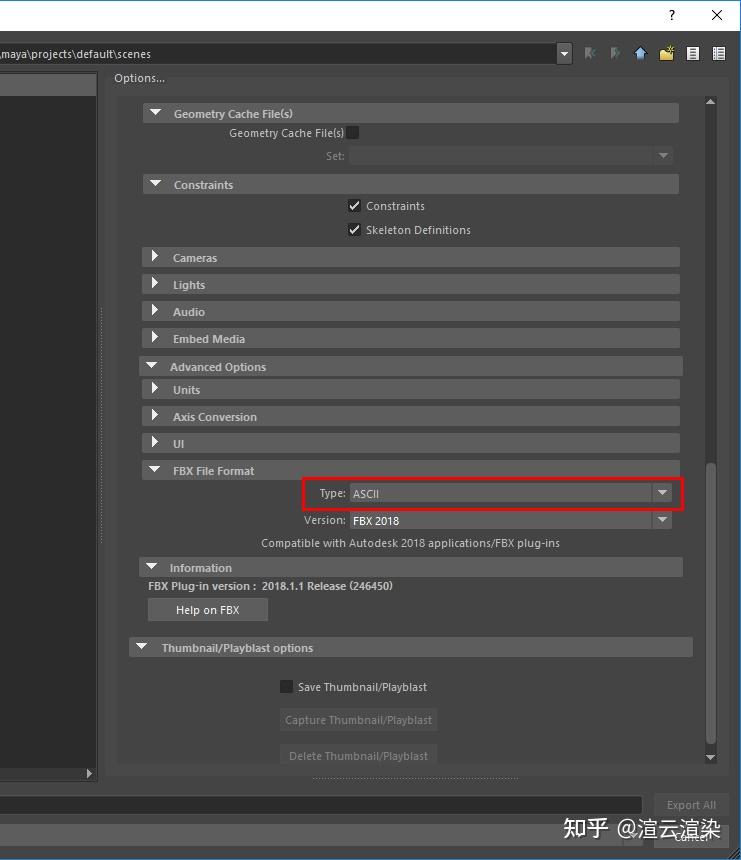Screen dimensions: 741x860
Task: Expand the Units section
Action: click(155, 388)
